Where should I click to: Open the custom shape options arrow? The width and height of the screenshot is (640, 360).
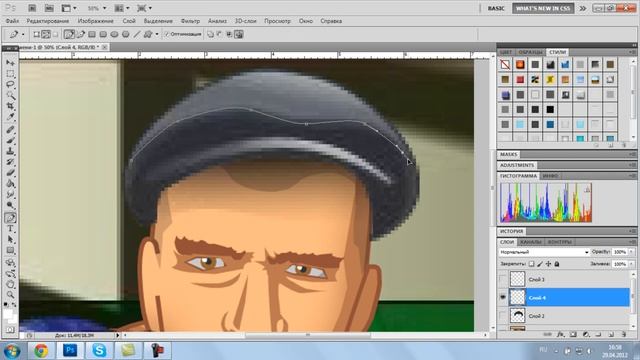click(x=157, y=35)
